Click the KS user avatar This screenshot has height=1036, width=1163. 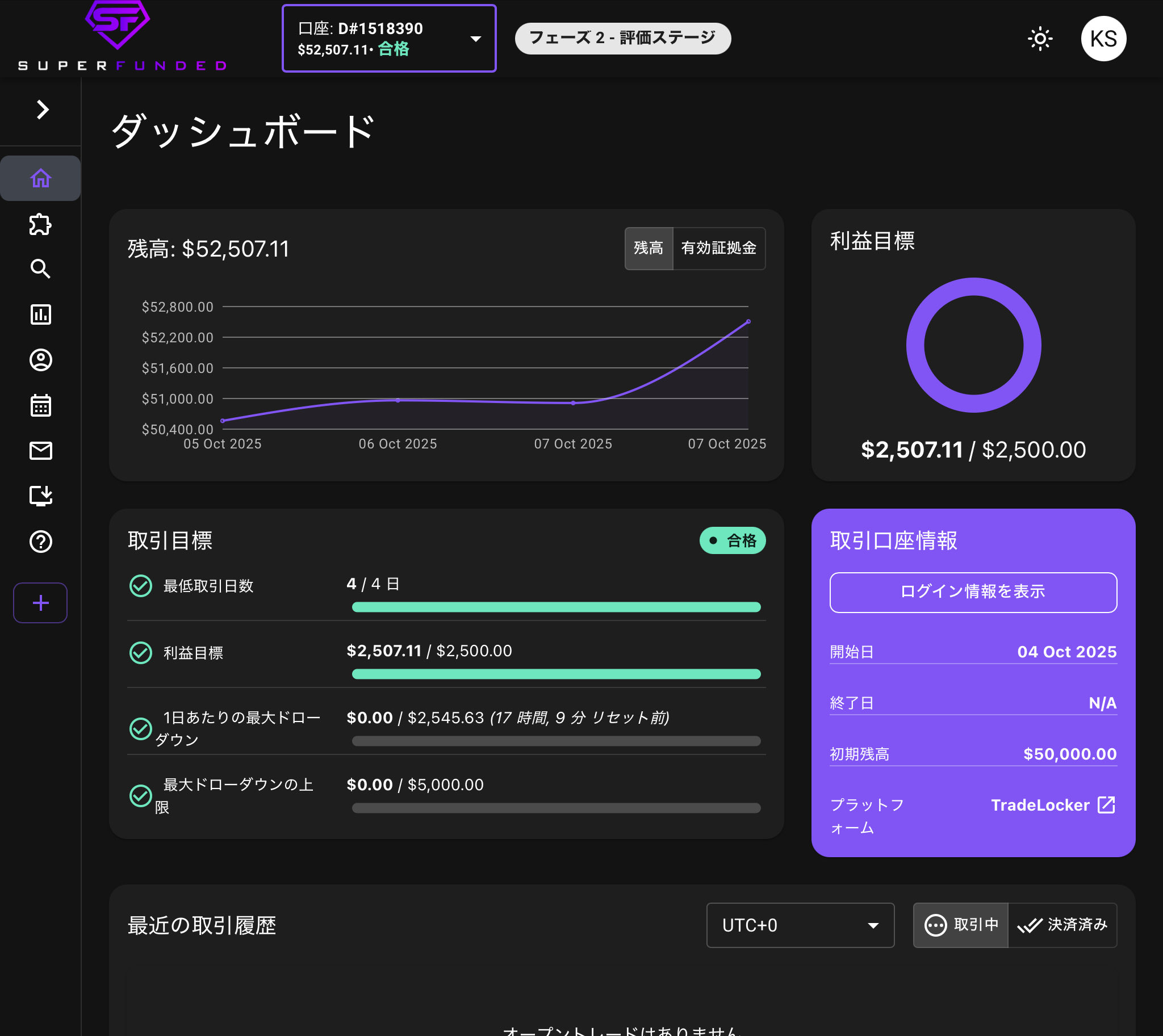tap(1103, 39)
